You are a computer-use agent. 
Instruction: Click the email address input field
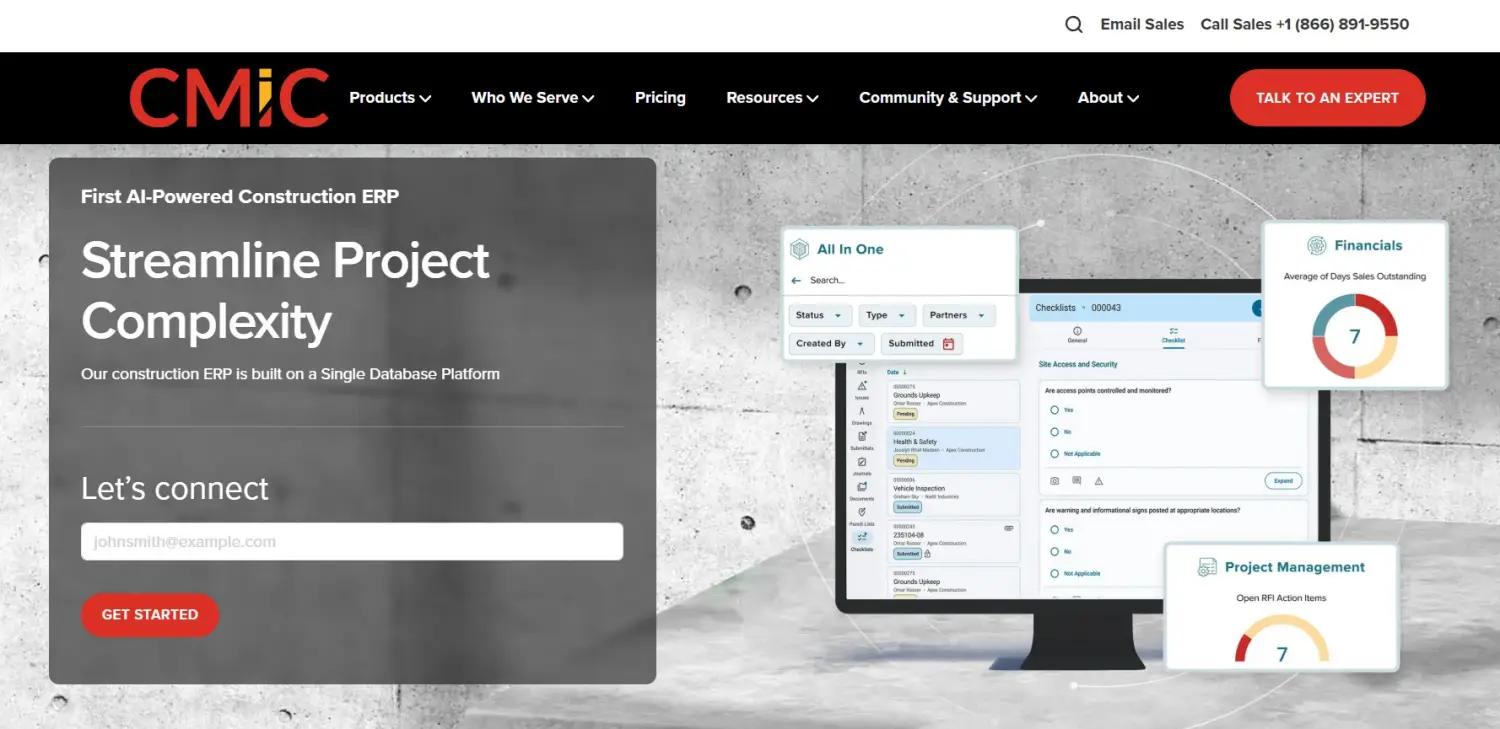352,542
